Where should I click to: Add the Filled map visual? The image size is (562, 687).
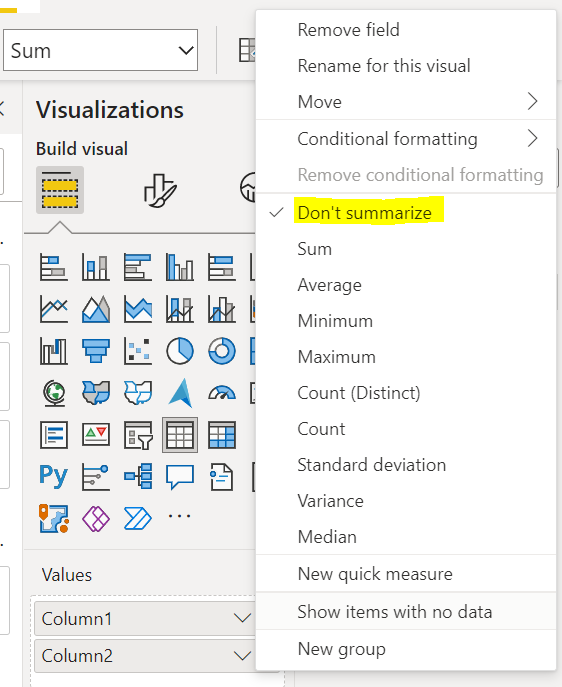coord(95,393)
